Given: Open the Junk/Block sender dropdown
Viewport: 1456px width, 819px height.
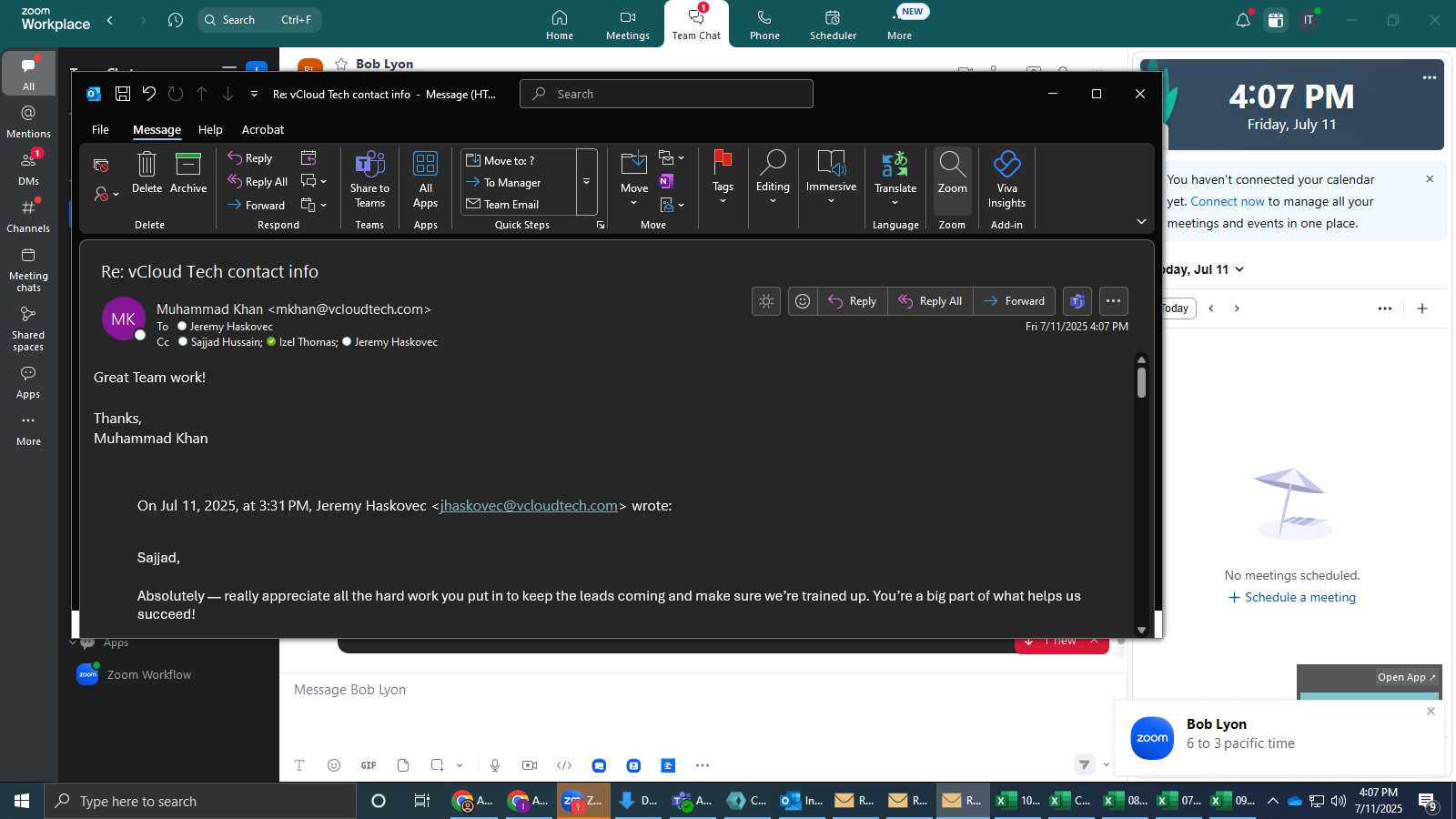Looking at the screenshot, I should [x=106, y=194].
